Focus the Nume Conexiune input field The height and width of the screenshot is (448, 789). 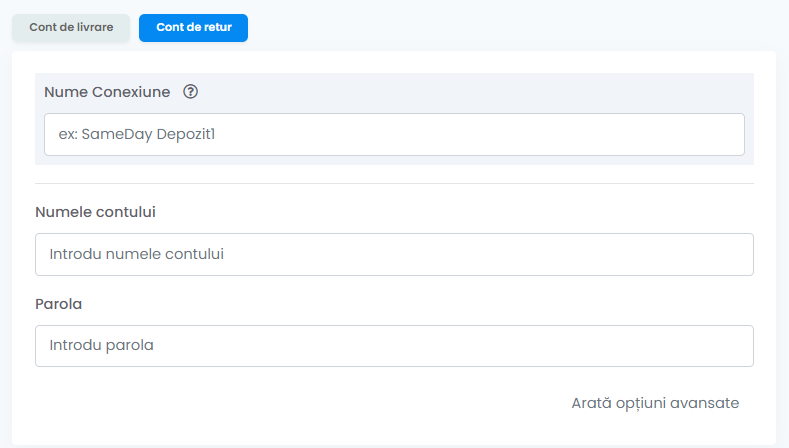[x=394, y=134]
